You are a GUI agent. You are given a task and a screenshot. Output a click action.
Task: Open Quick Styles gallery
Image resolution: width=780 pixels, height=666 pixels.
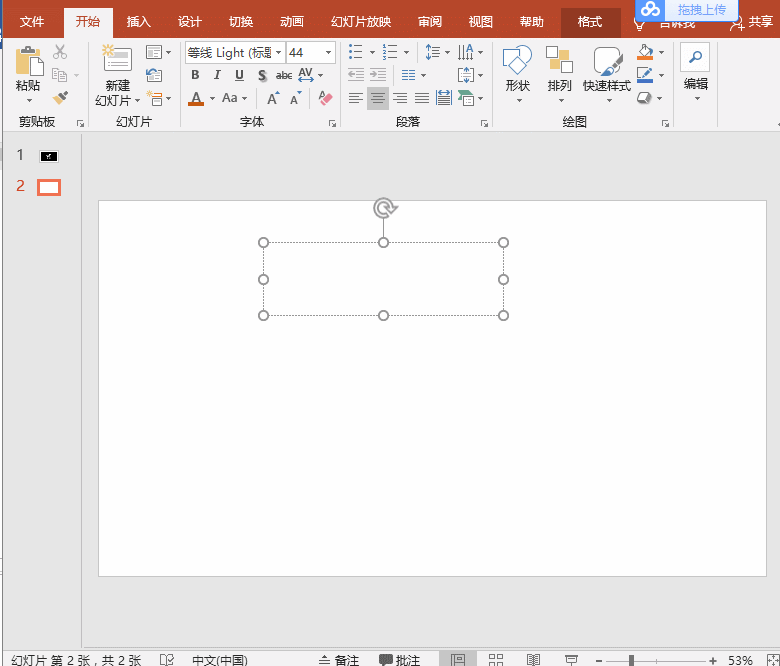click(607, 73)
